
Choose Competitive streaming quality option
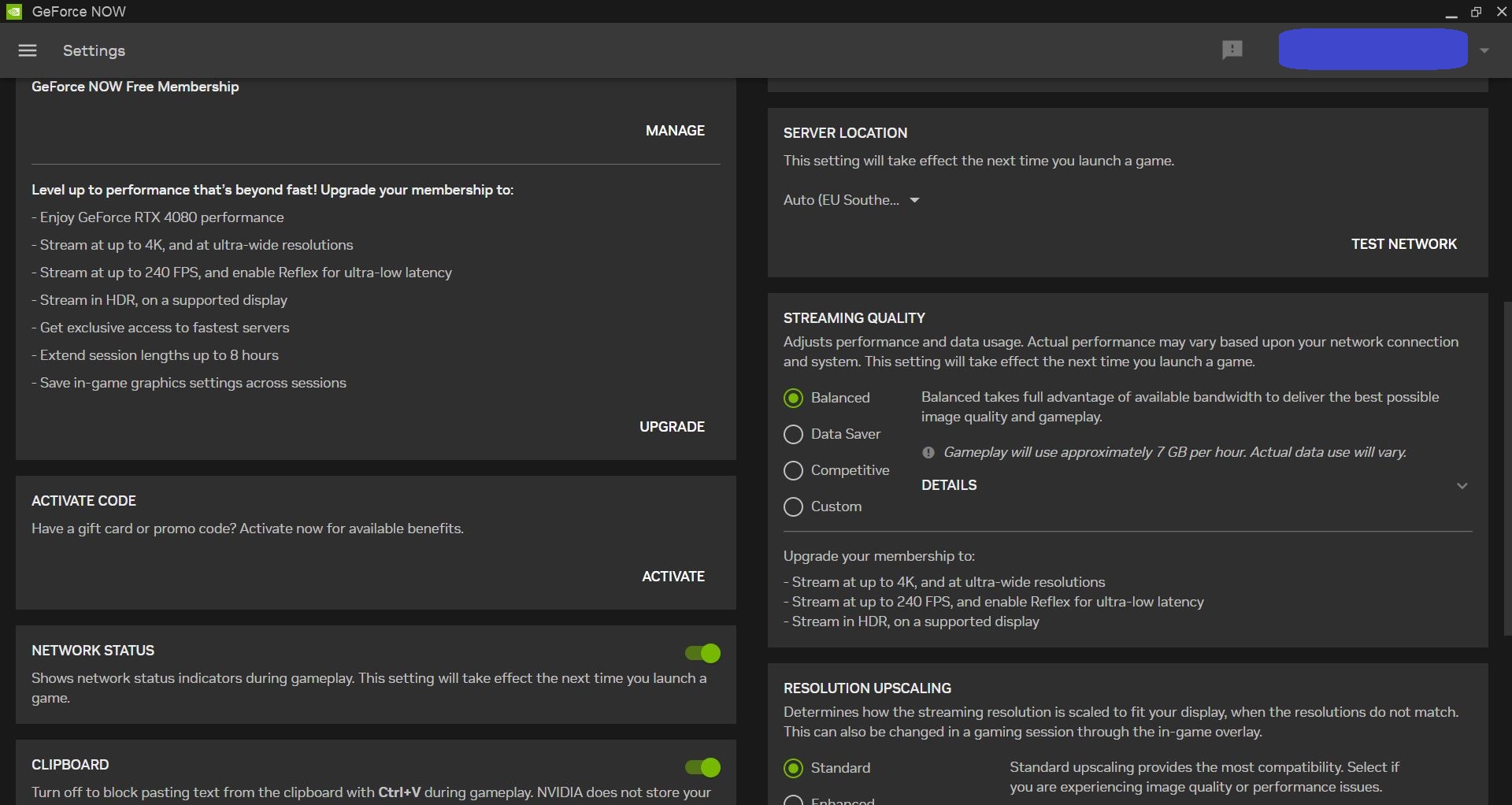793,470
